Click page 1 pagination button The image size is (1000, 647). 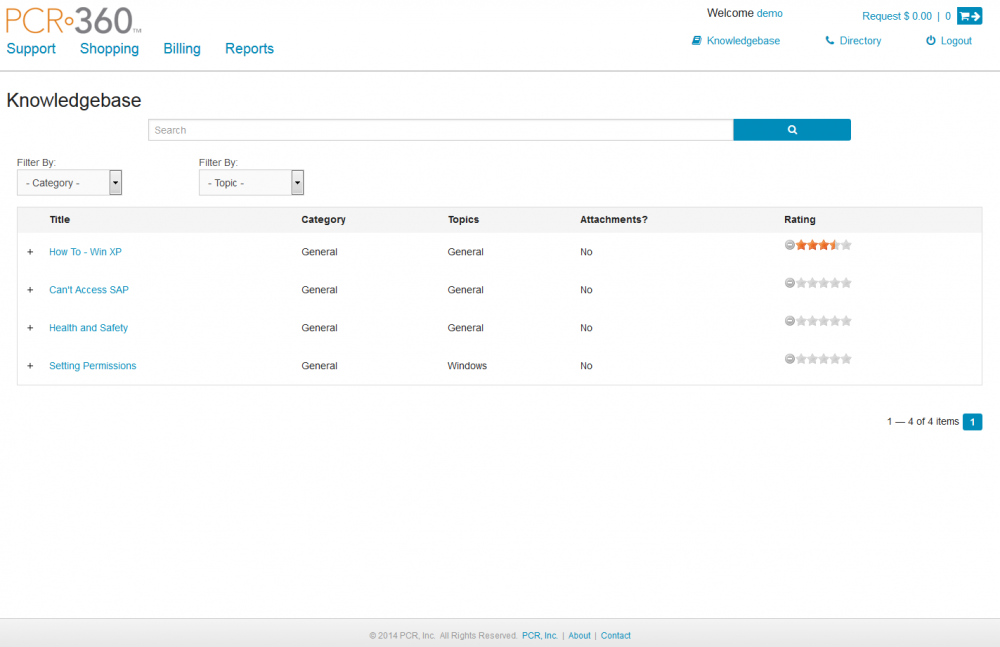point(972,422)
